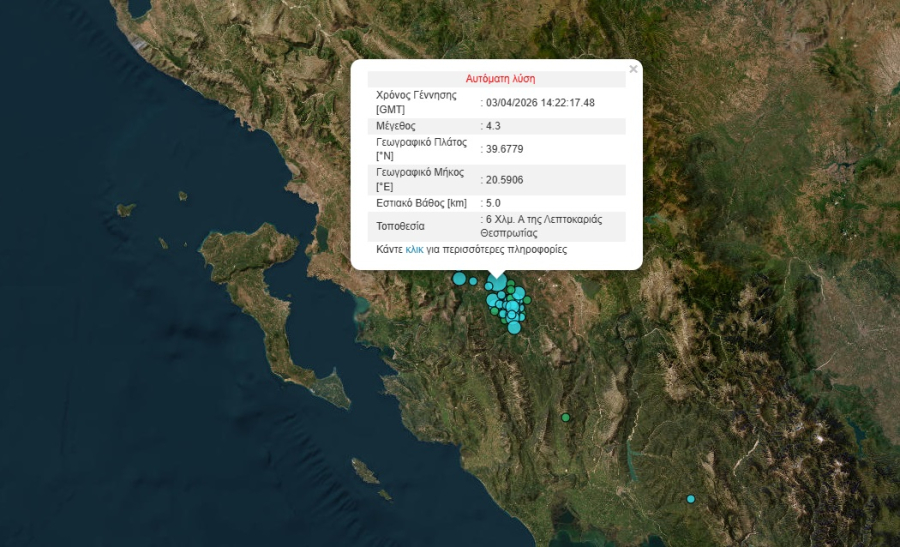Image resolution: width=900 pixels, height=547 pixels.
Task: Pick the lone cyan marker at bottom right
Action: [x=690, y=499]
